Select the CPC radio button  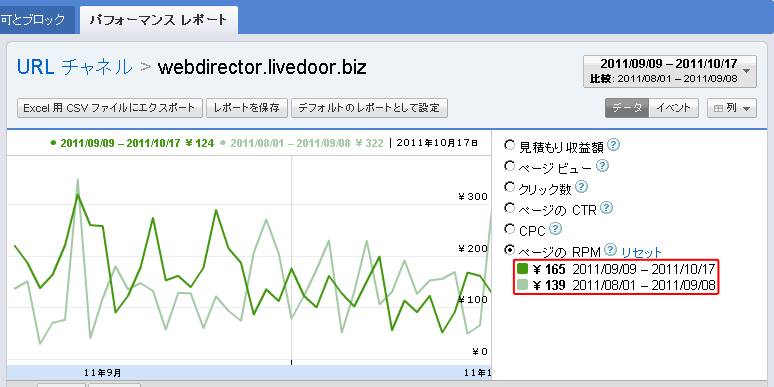point(509,229)
